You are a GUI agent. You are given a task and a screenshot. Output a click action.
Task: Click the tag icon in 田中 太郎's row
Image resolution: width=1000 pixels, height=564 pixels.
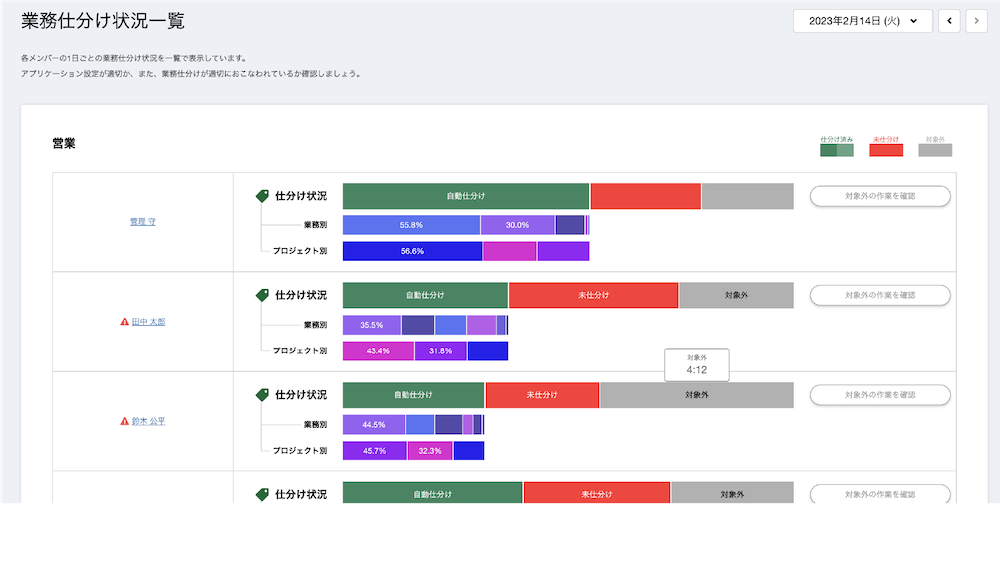tap(263, 295)
